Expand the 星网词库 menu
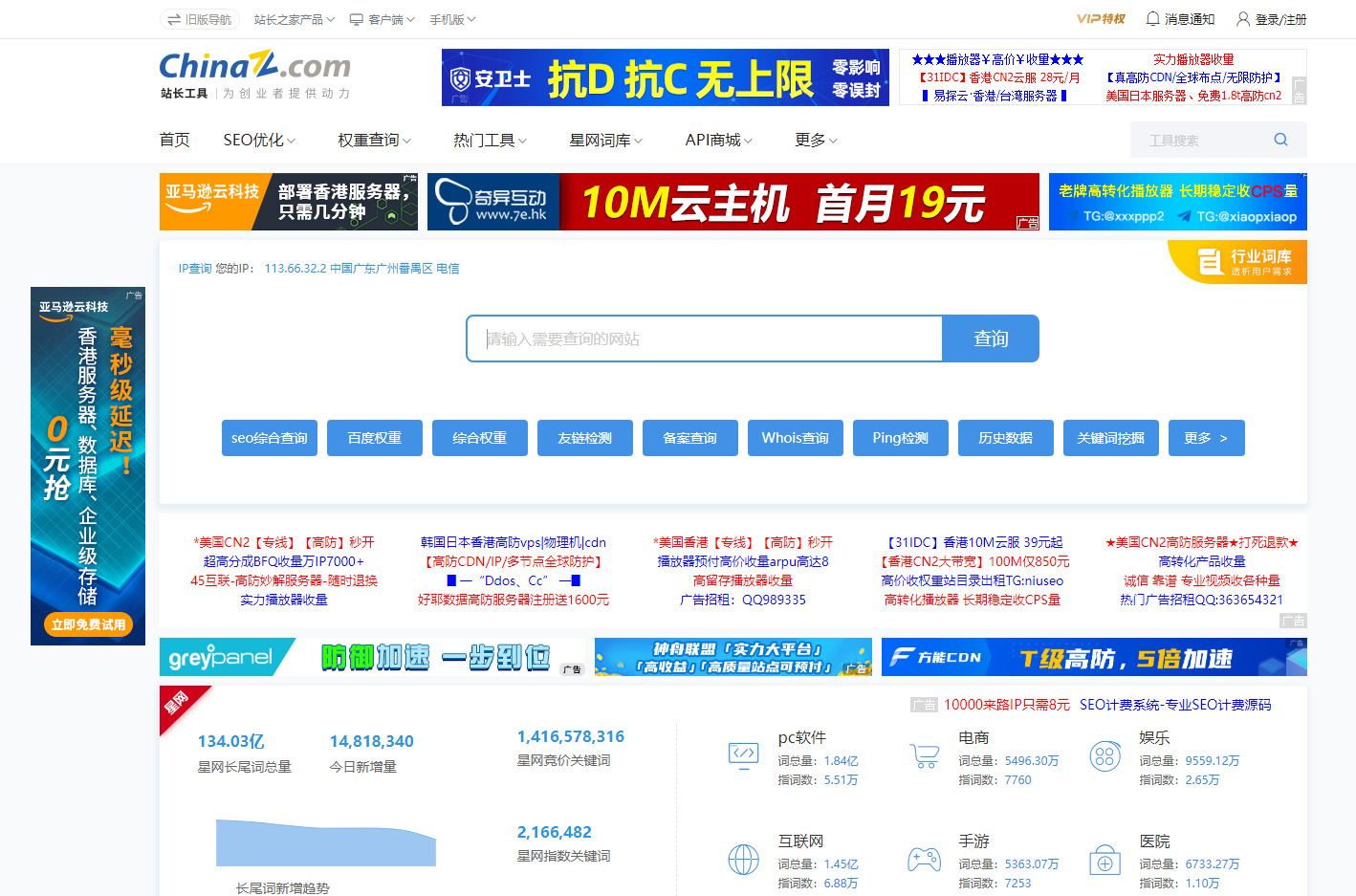 pyautogui.click(x=605, y=141)
